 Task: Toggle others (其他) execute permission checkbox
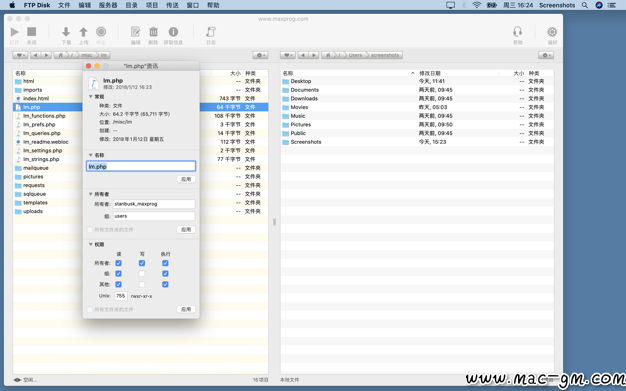165,284
